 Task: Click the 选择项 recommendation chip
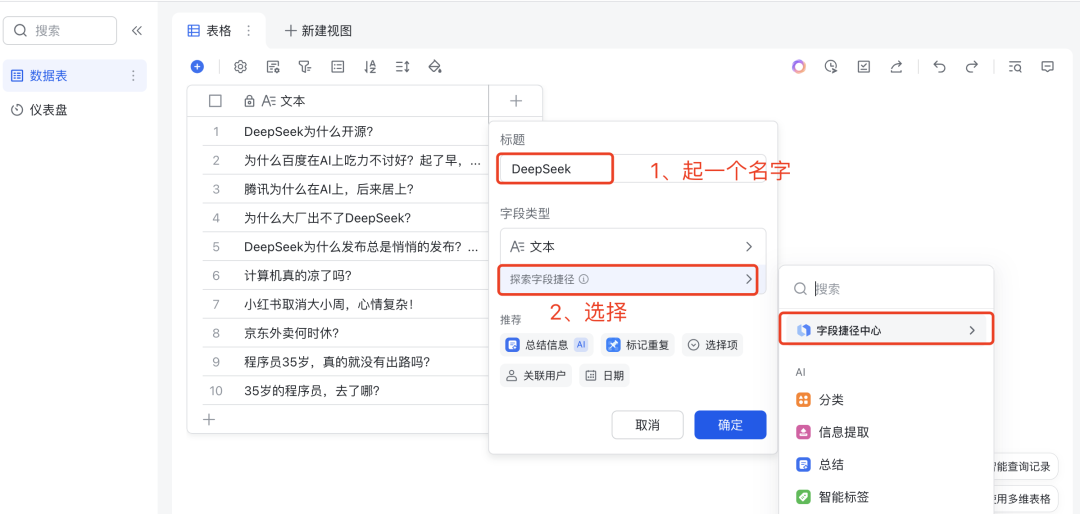tap(712, 345)
